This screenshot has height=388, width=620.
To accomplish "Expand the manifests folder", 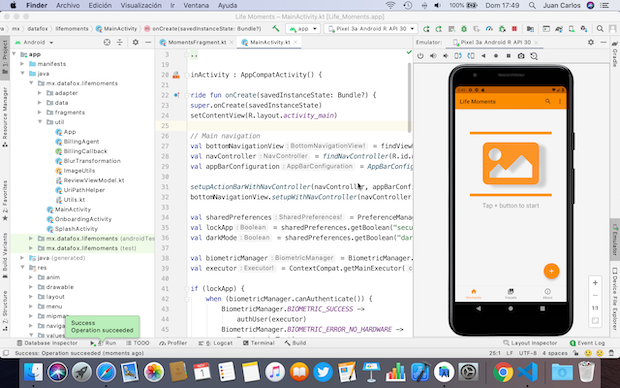I will pyautogui.click(x=22, y=64).
